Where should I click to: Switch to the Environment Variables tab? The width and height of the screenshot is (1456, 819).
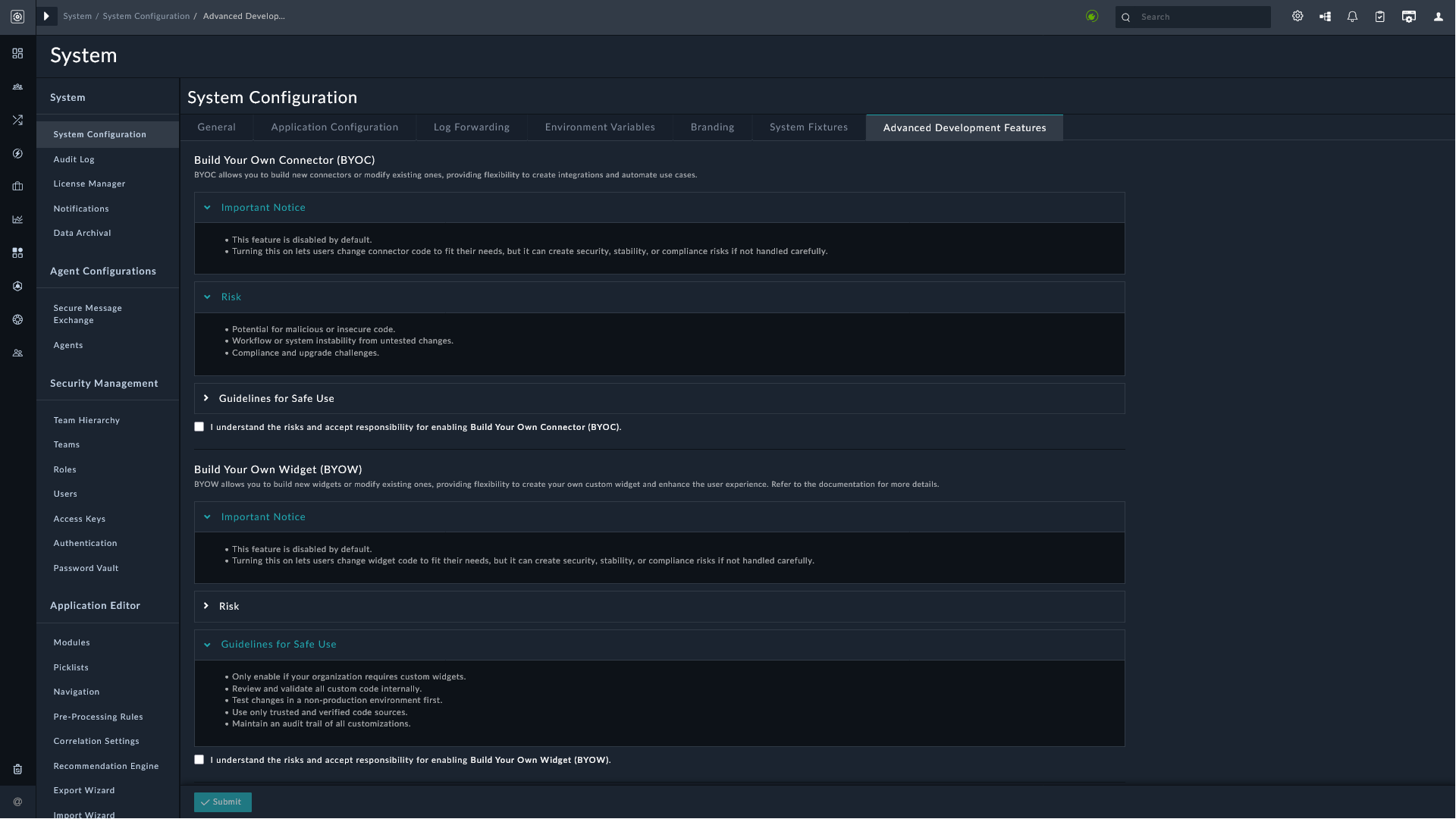[599, 127]
